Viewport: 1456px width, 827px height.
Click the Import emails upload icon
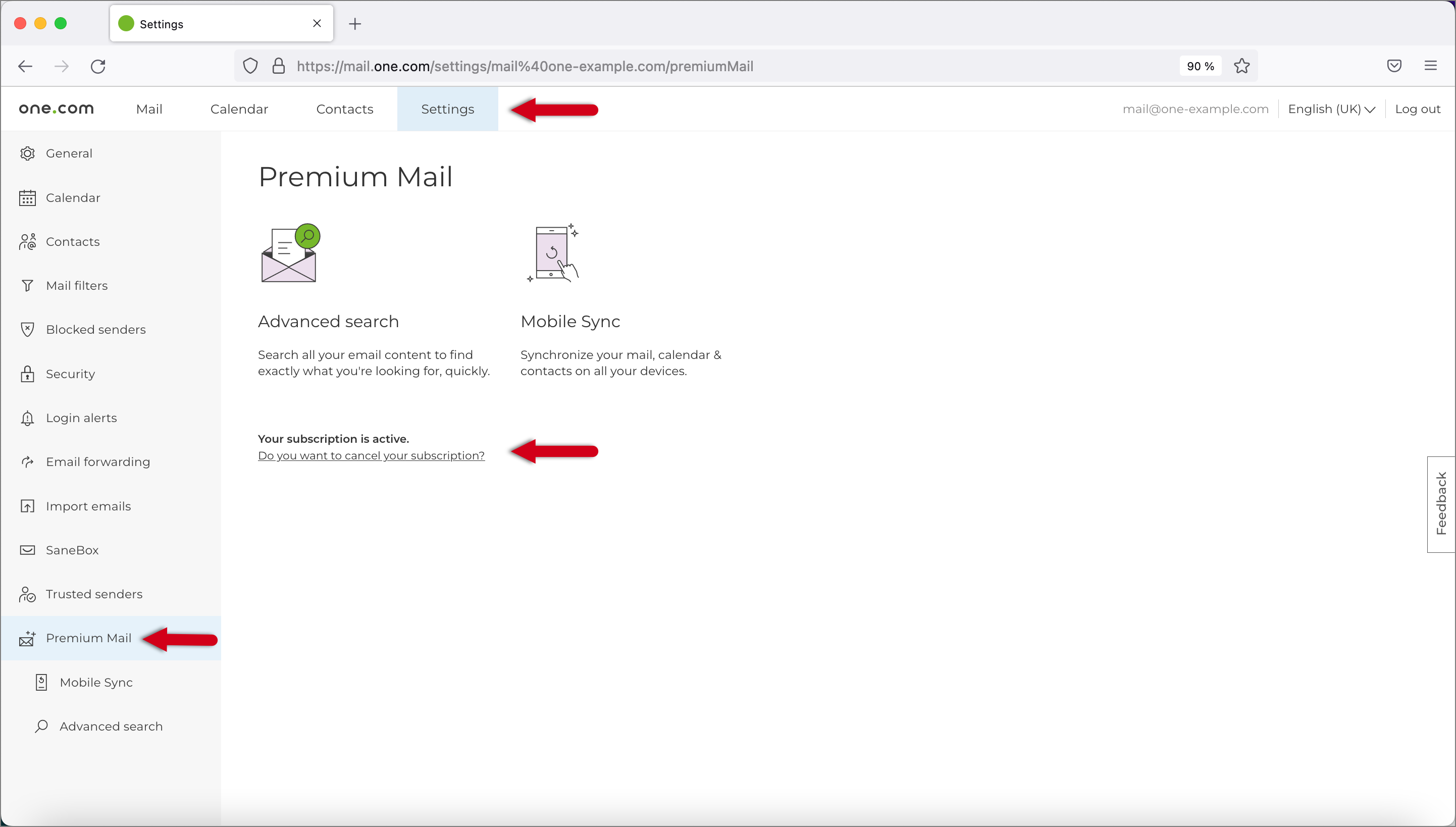27,506
